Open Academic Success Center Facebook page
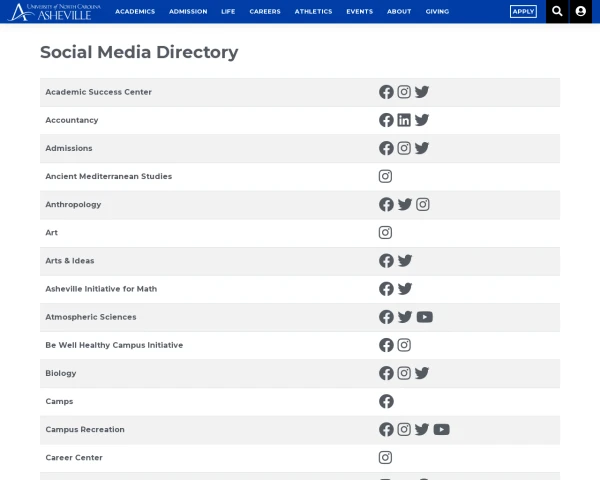 [x=386, y=92]
